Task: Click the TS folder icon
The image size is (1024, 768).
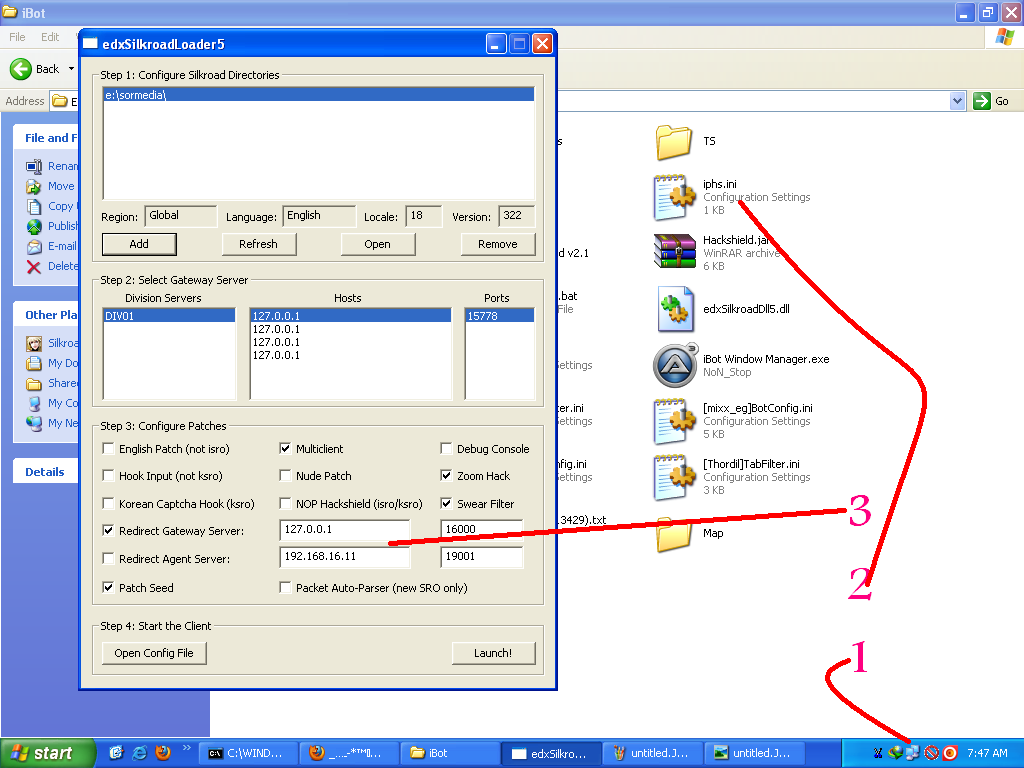Action: click(673, 142)
